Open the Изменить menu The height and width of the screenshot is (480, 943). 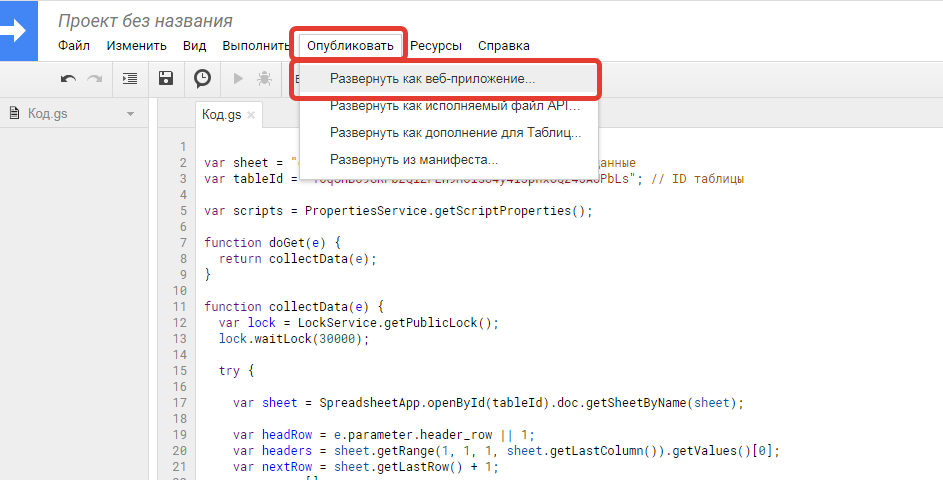coord(136,45)
